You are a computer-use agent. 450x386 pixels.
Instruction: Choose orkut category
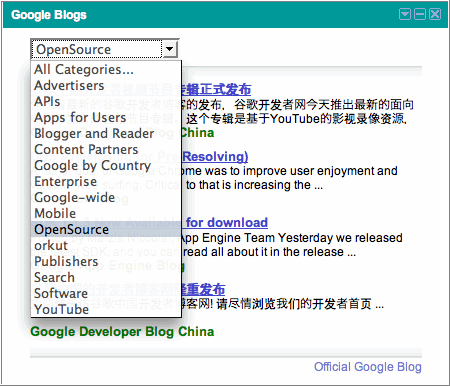tap(106, 245)
